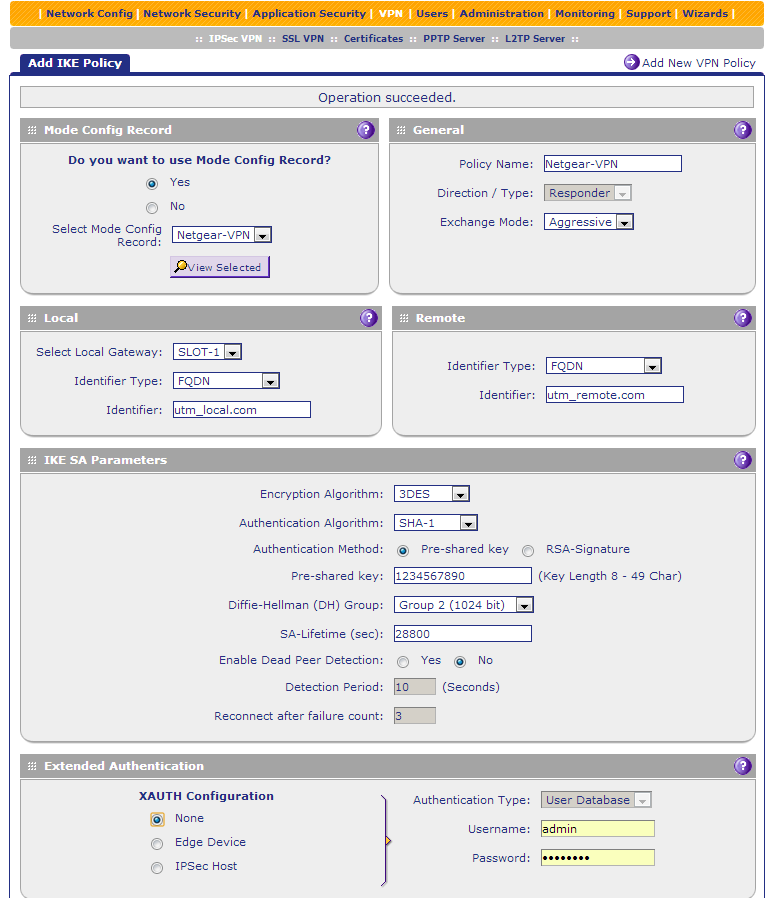Click the Remote Identifier input field

[615, 395]
